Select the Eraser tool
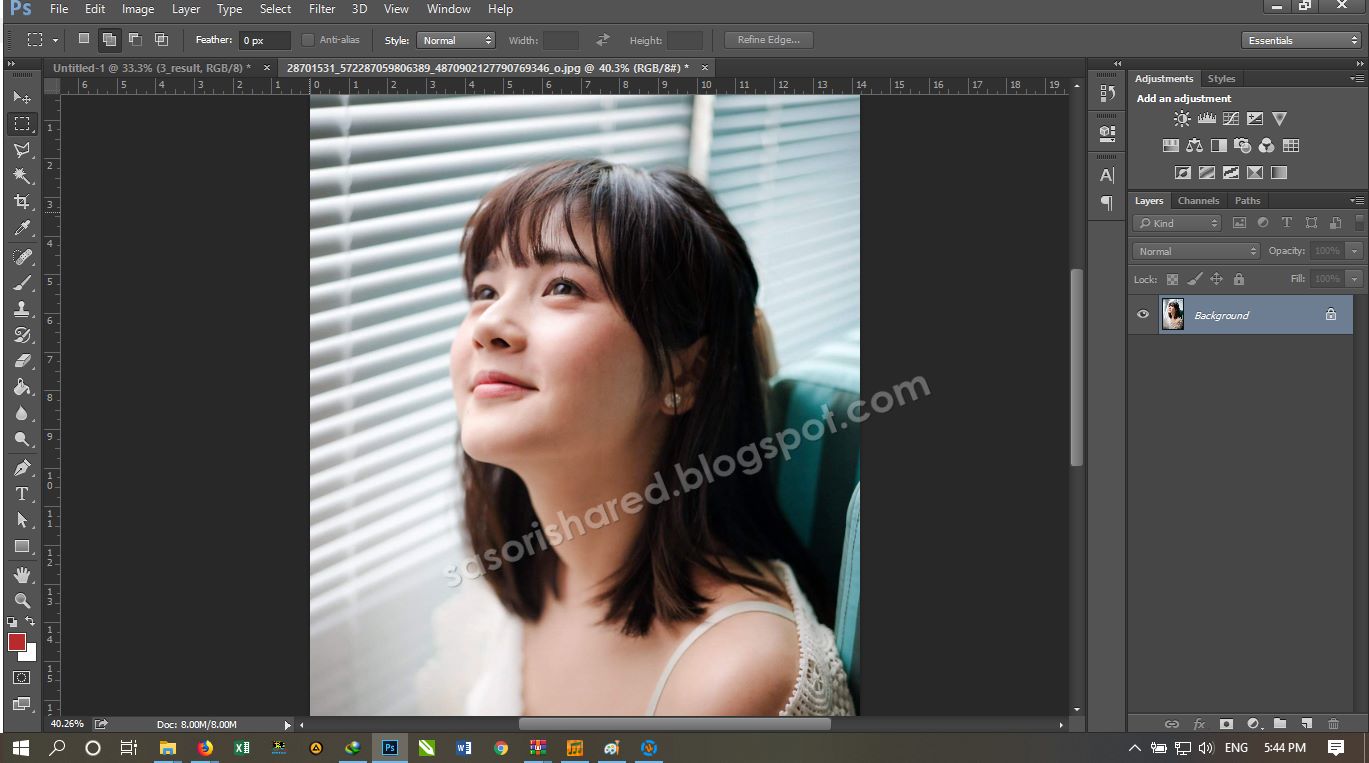1369x763 pixels. [x=22, y=361]
